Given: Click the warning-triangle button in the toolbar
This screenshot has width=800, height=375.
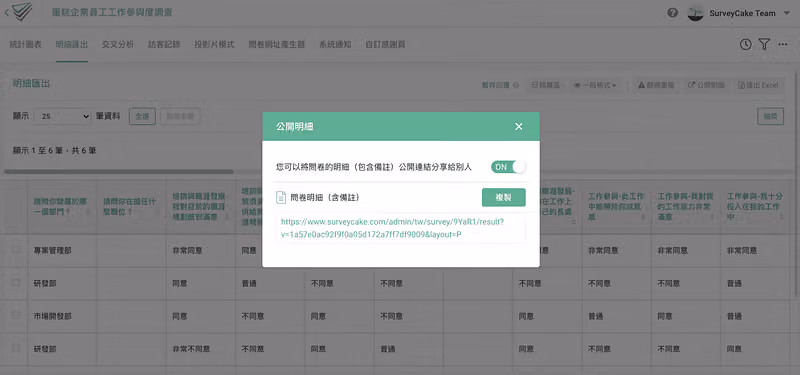Looking at the screenshot, I should point(656,85).
